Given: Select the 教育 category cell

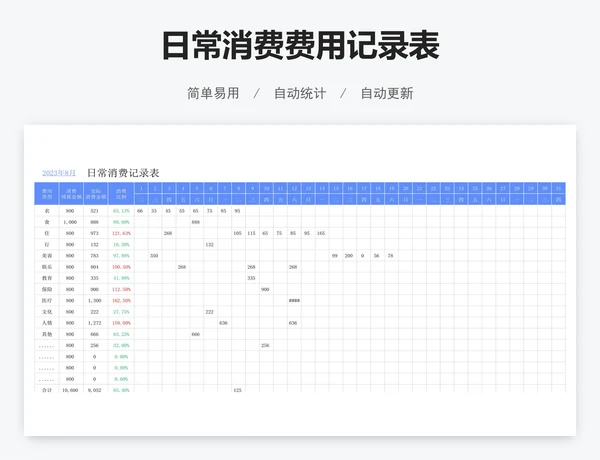Looking at the screenshot, I should 47,278.
